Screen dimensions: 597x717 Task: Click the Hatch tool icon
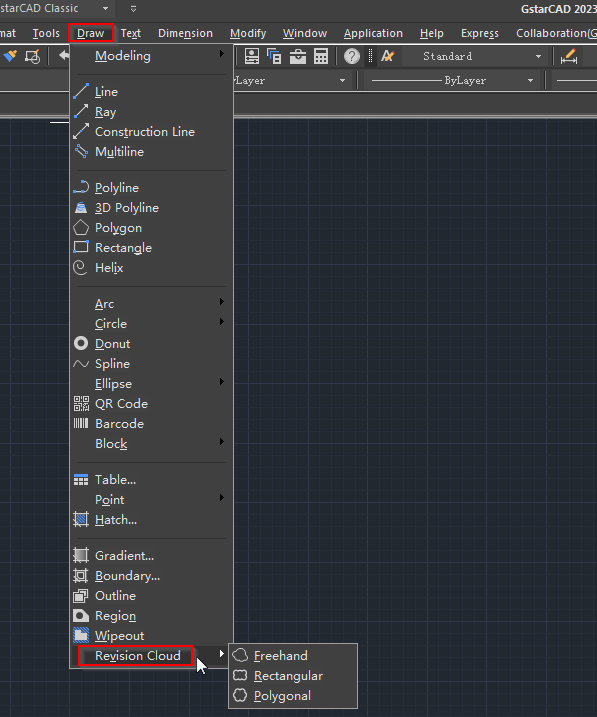pos(81,519)
